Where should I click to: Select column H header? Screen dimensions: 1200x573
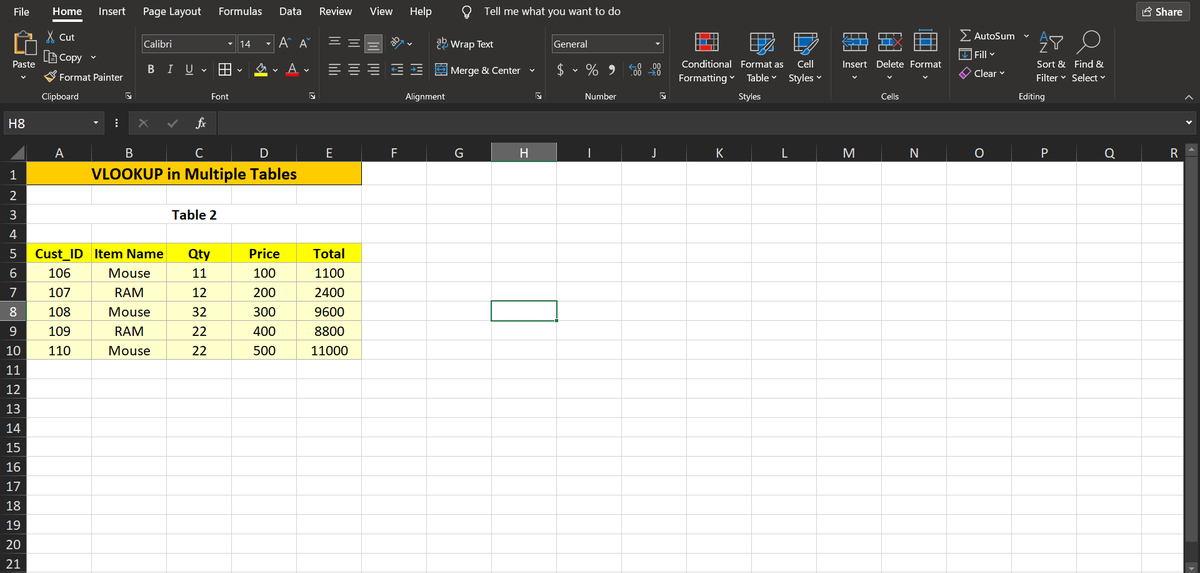pos(524,153)
